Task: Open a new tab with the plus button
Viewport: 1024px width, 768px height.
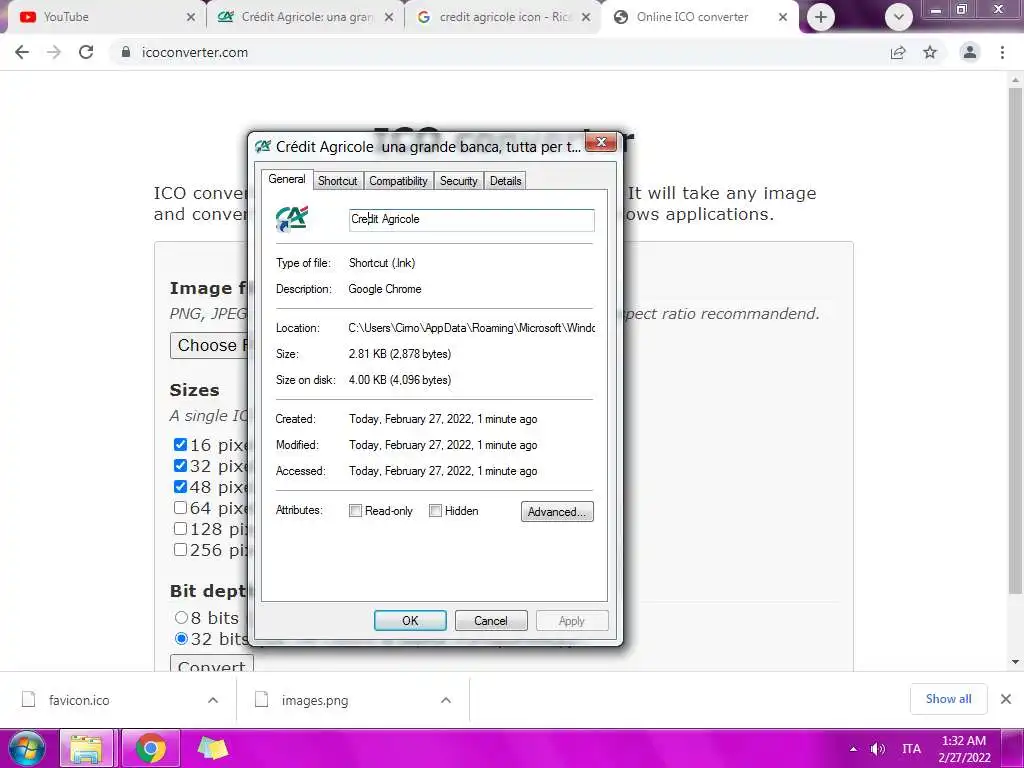Action: point(821,17)
